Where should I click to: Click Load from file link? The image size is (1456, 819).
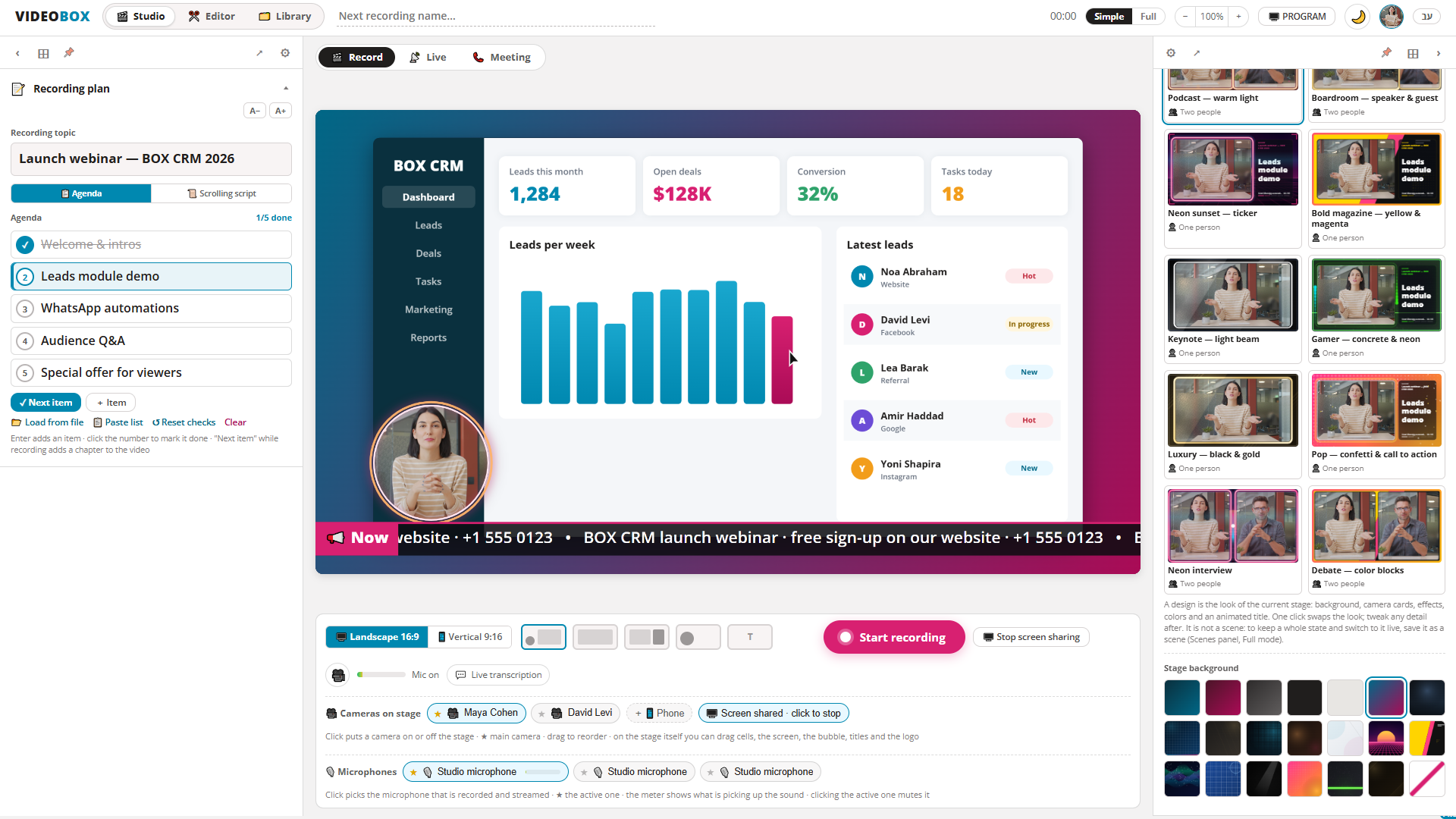(48, 422)
